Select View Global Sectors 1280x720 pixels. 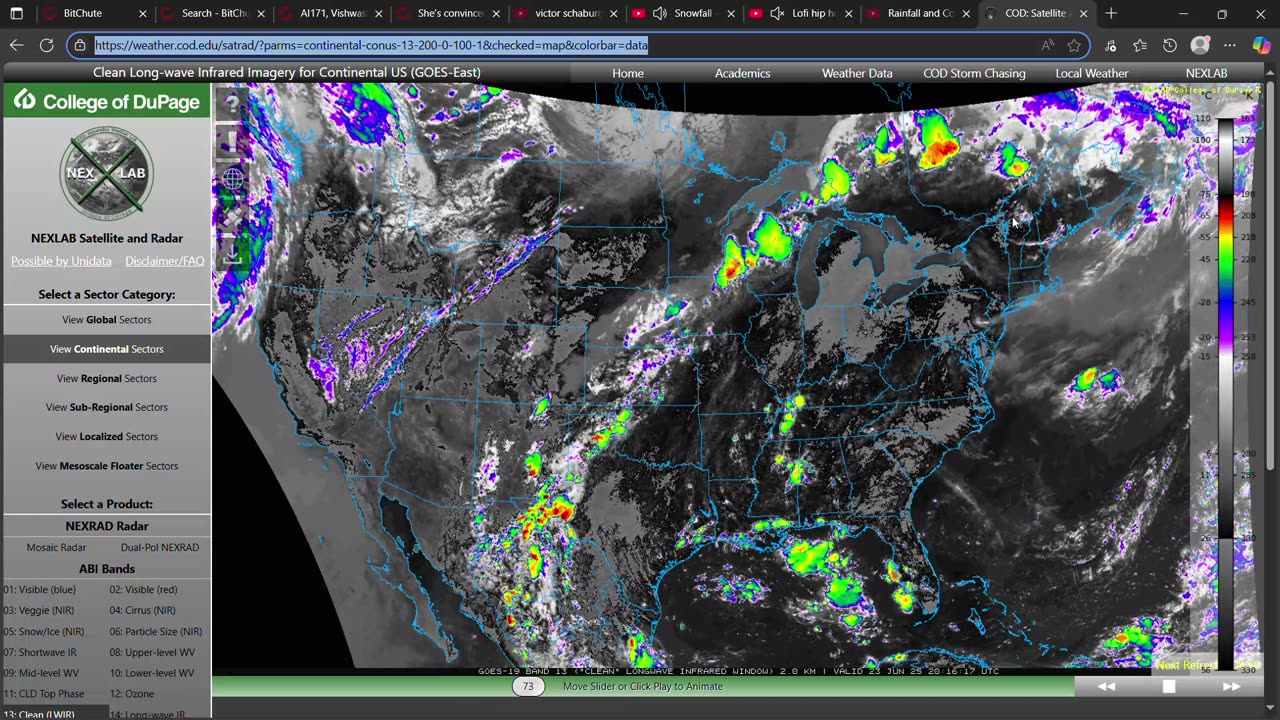pyautogui.click(x=107, y=320)
